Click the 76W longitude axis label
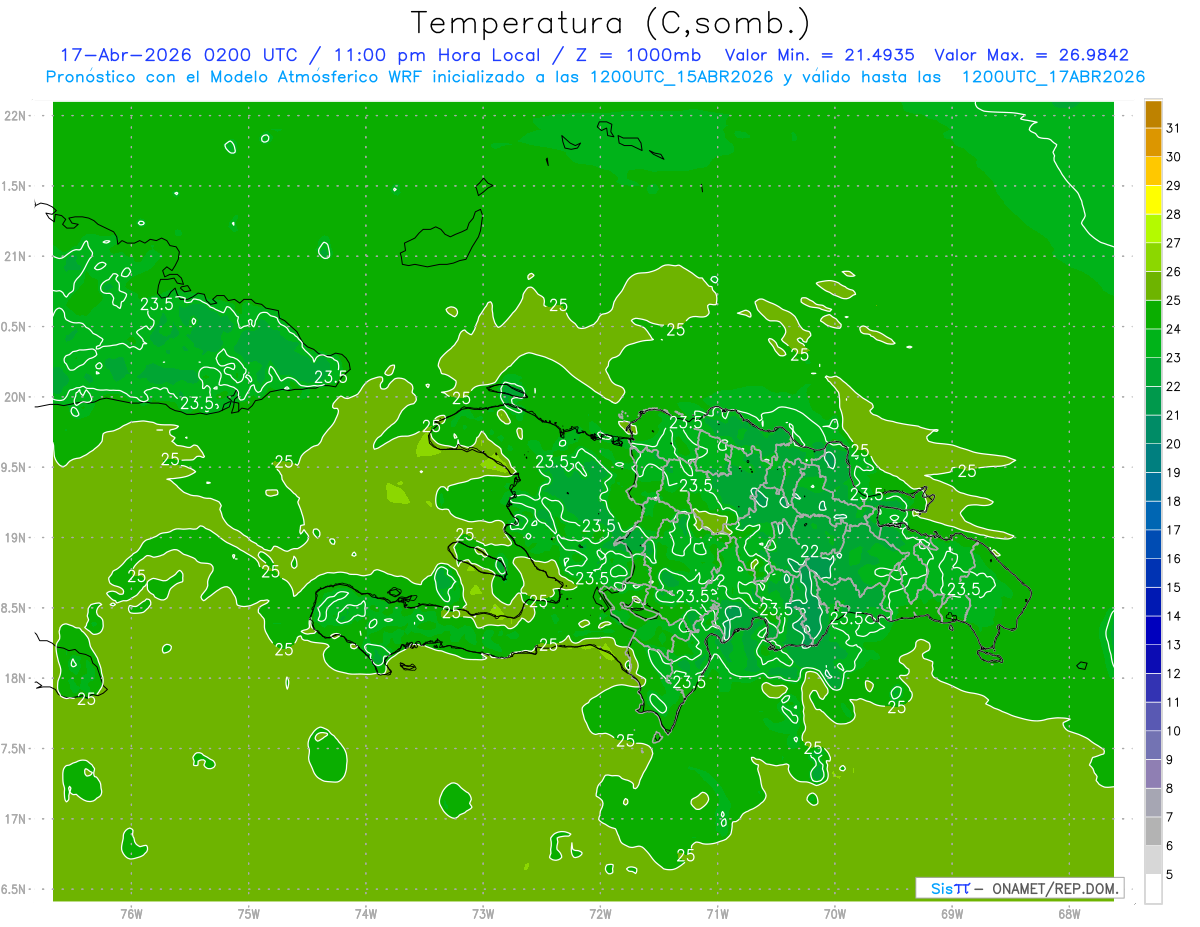1200x927 pixels. click(x=131, y=913)
